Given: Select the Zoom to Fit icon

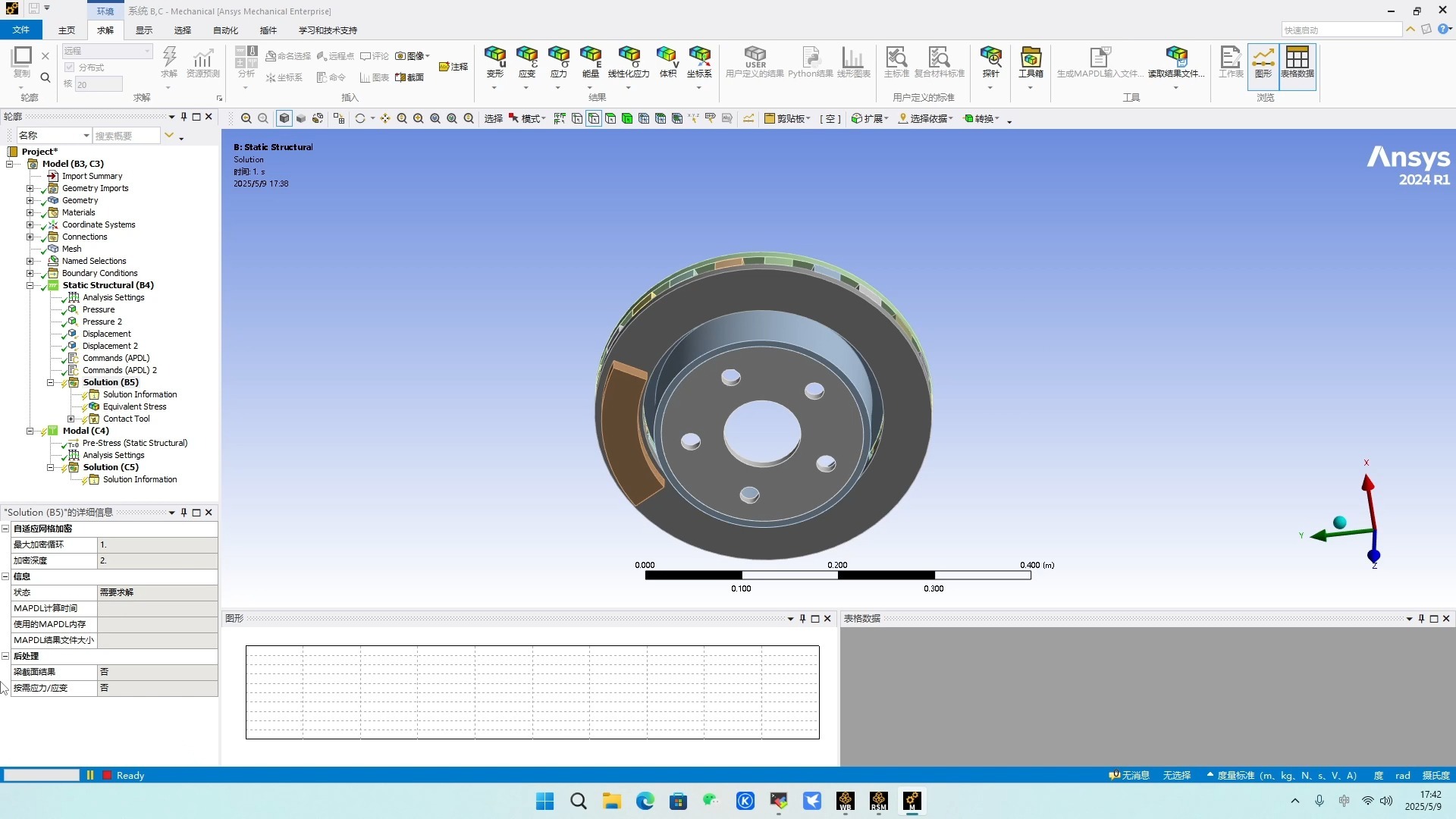Looking at the screenshot, I should [x=435, y=118].
